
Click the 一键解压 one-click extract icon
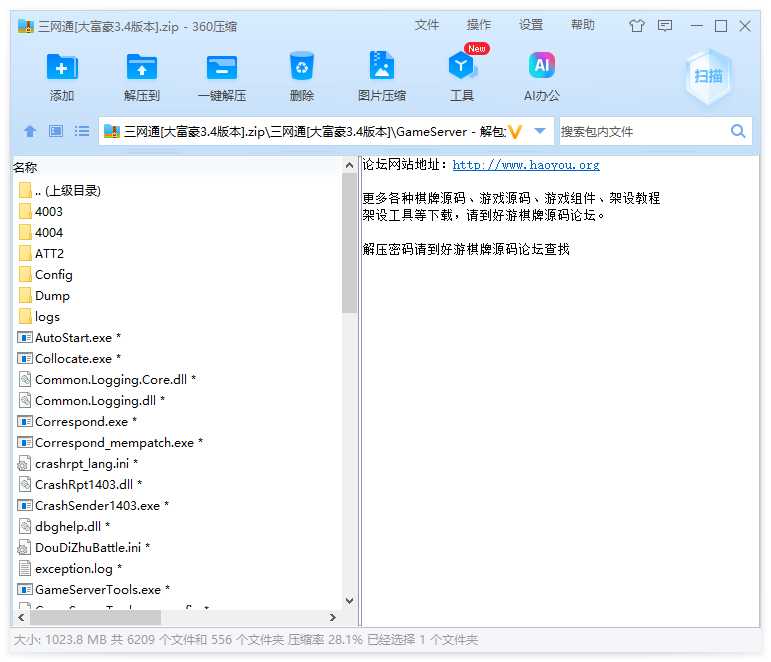222,67
